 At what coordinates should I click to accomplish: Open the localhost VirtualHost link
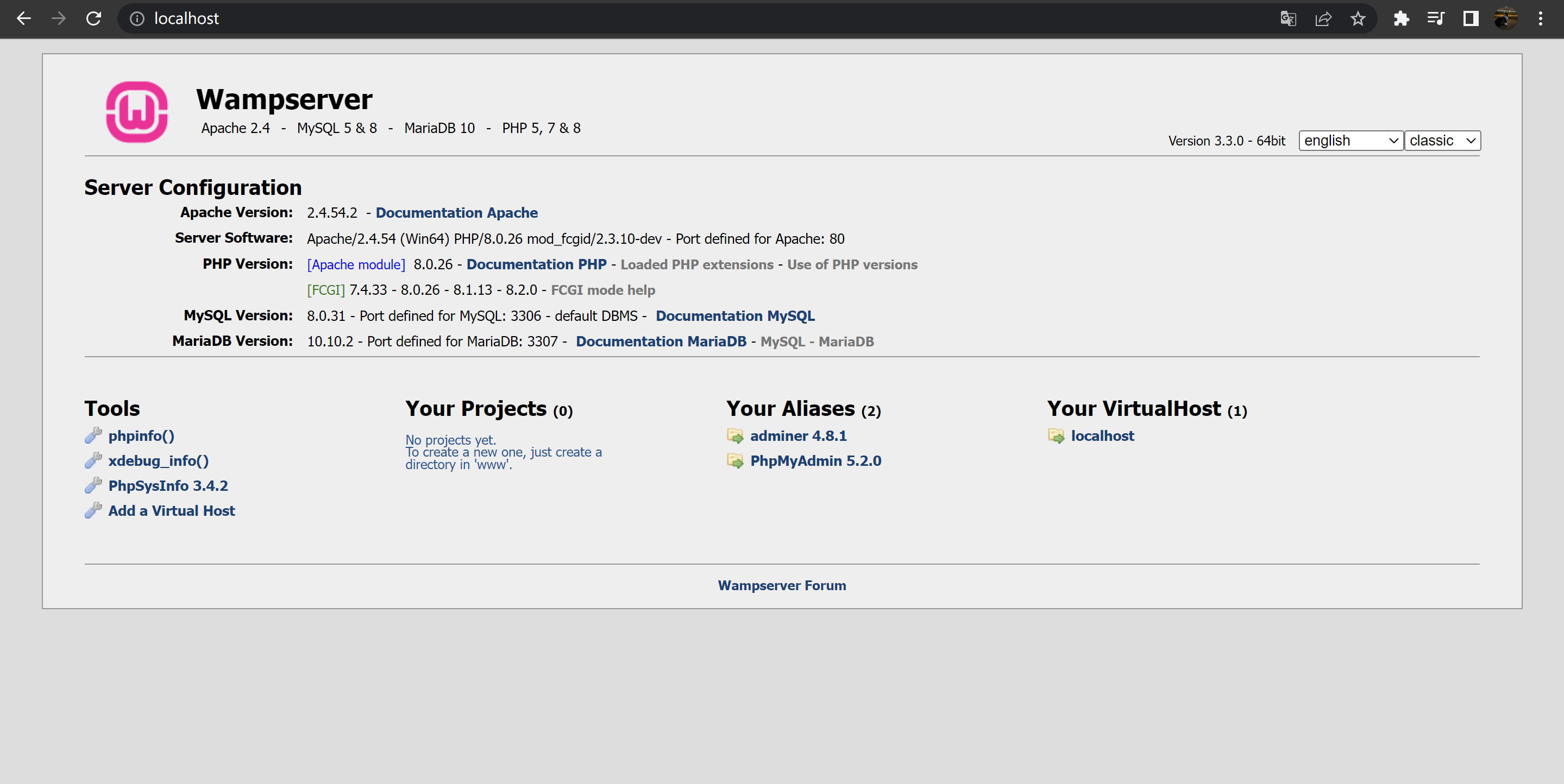[x=1103, y=435]
